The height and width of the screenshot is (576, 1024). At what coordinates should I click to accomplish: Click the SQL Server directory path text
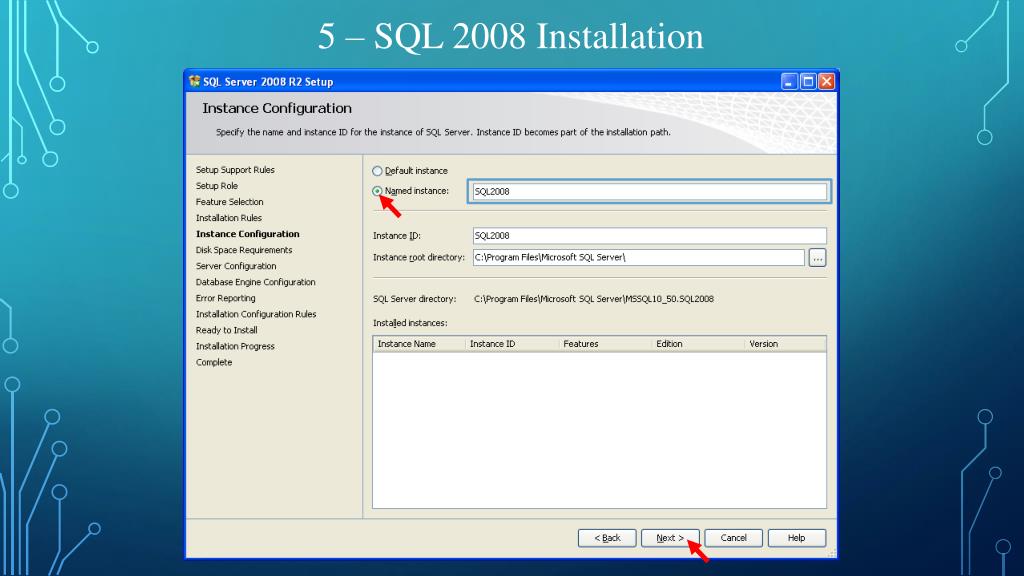(x=594, y=299)
